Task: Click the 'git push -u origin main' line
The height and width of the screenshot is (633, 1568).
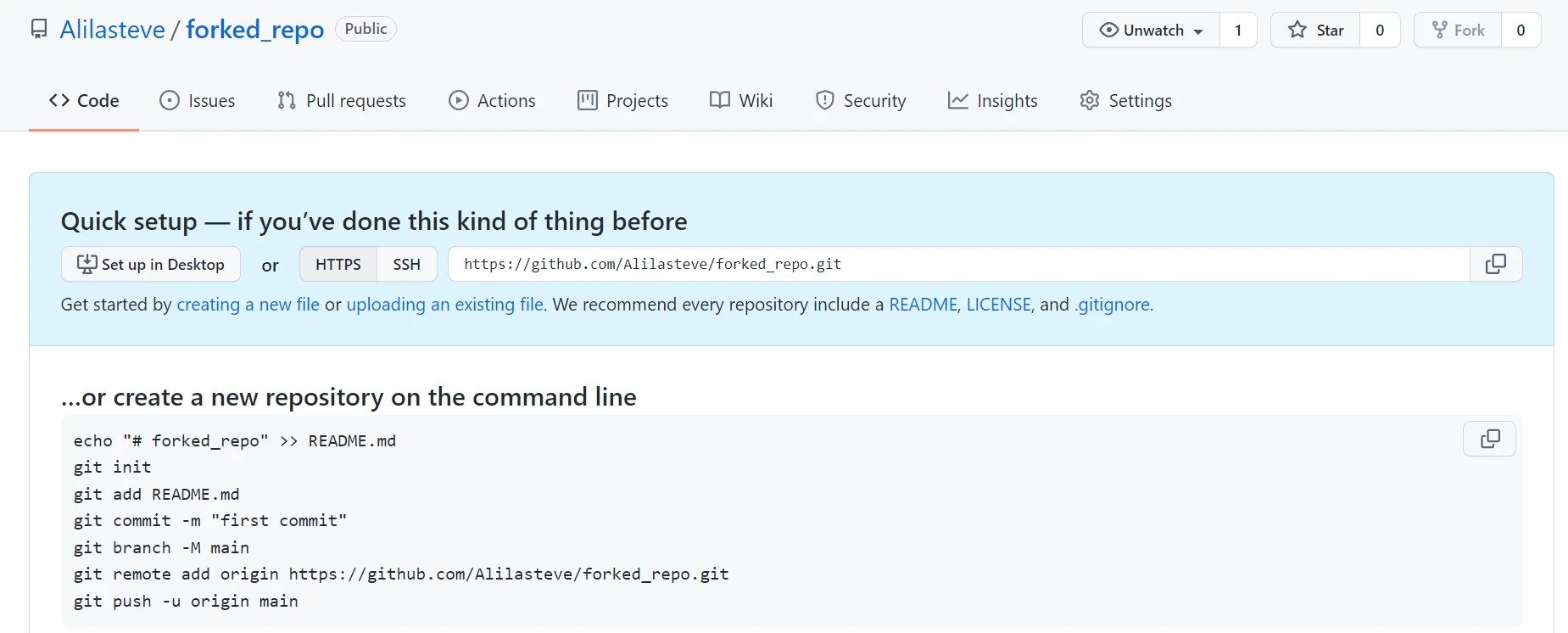Action: click(186, 601)
